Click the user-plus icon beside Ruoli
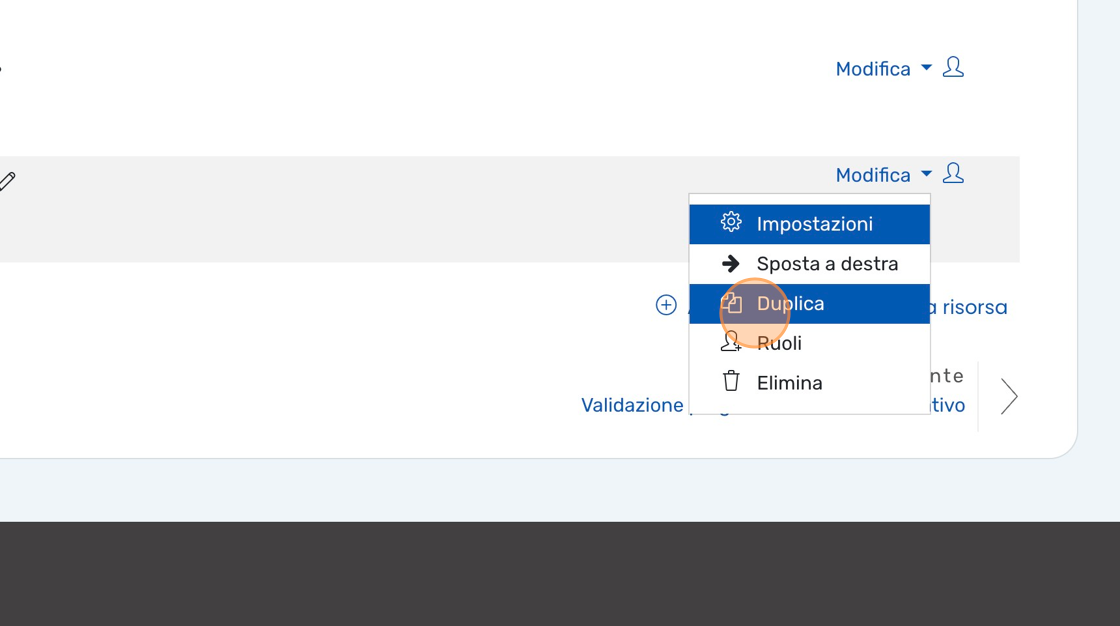1120x626 pixels. (731, 342)
